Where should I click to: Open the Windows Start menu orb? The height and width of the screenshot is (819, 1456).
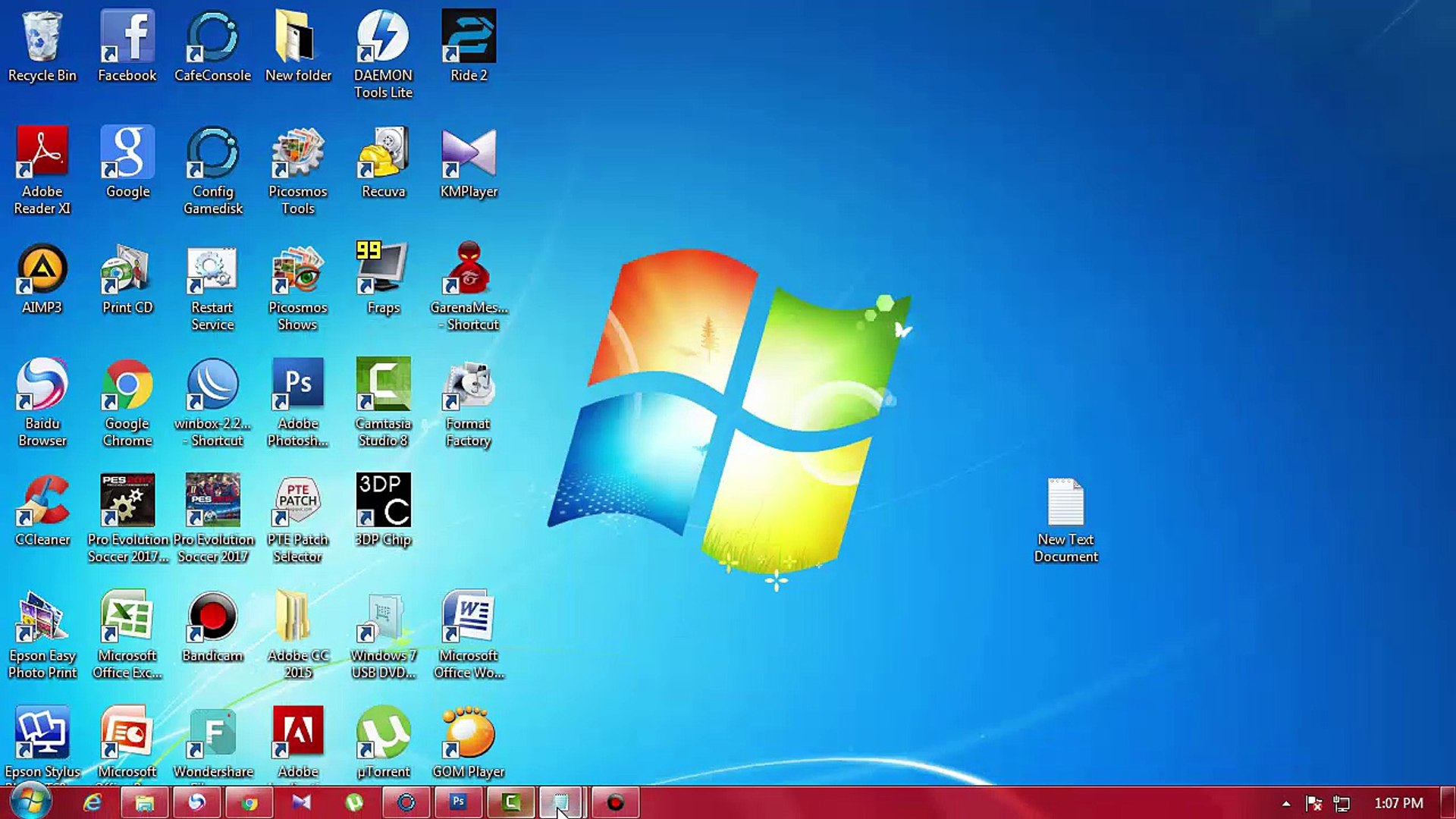coord(30,802)
